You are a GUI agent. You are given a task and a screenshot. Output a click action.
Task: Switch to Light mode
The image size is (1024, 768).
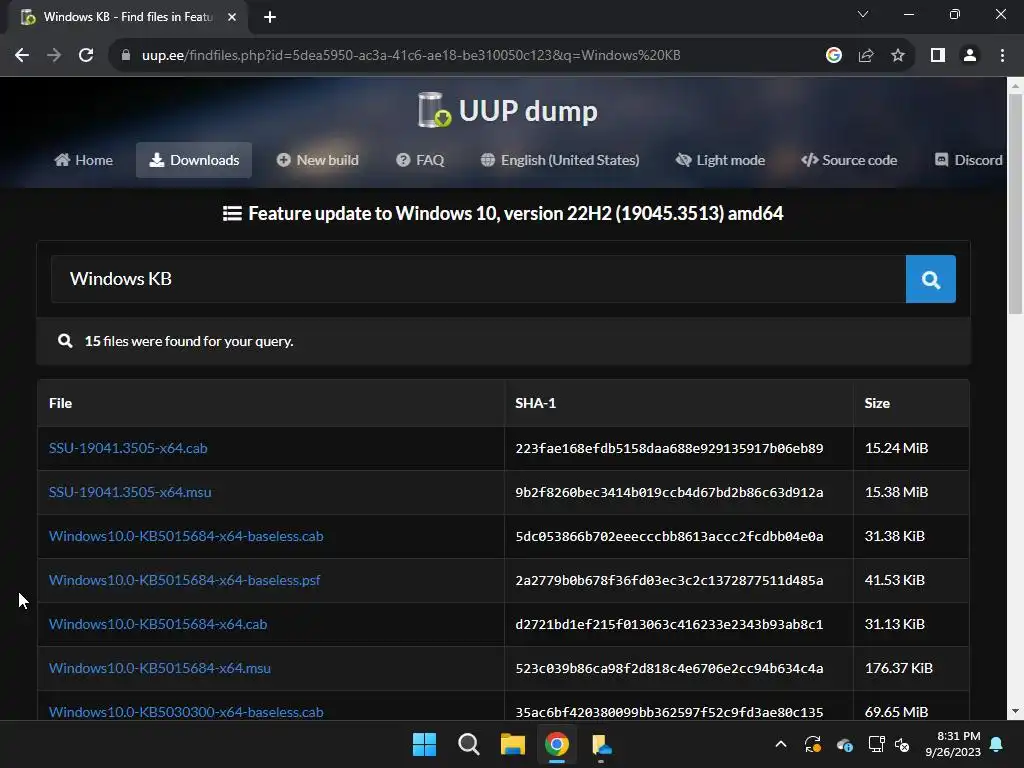(720, 160)
